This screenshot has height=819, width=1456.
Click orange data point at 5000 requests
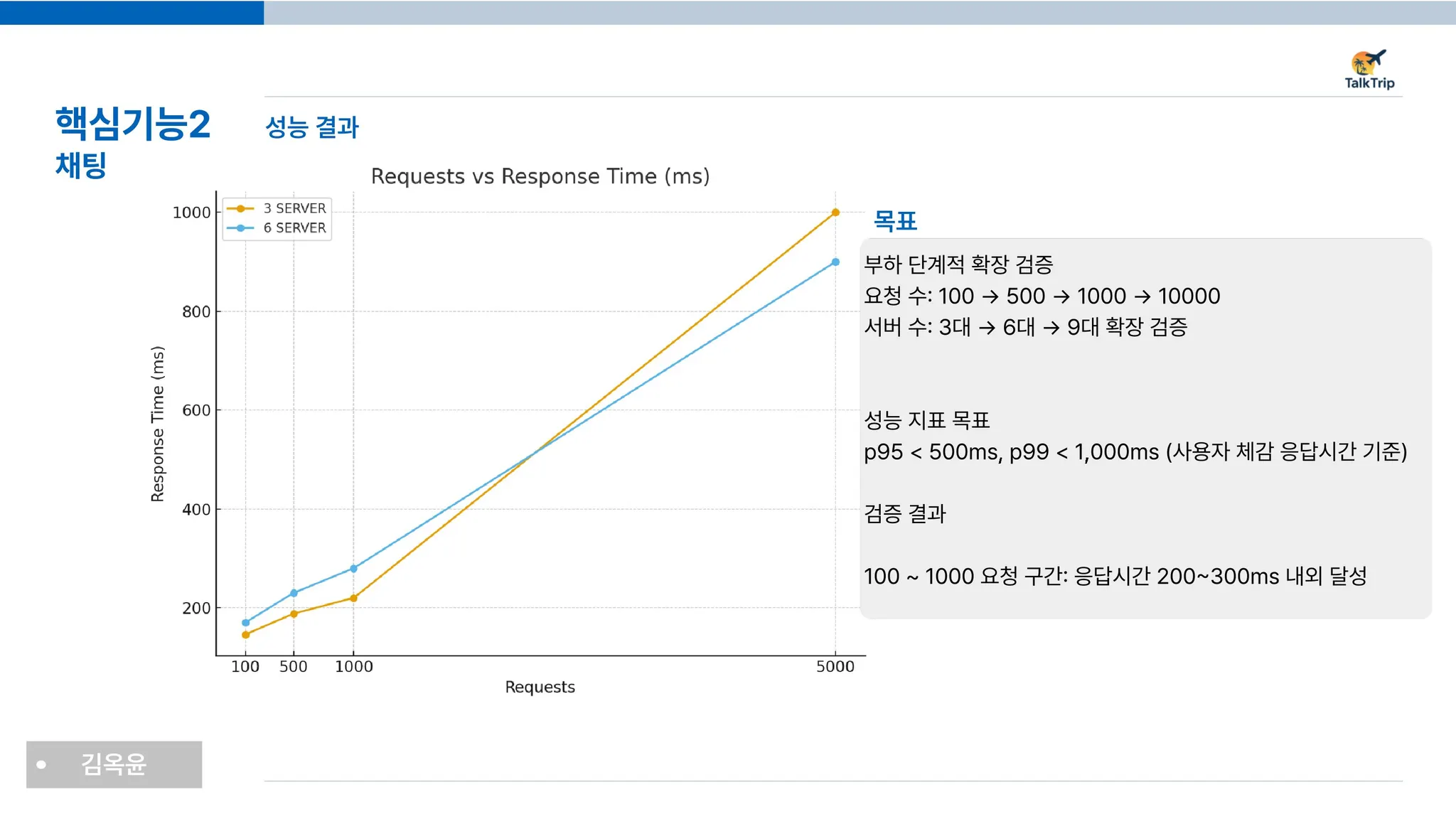click(835, 213)
